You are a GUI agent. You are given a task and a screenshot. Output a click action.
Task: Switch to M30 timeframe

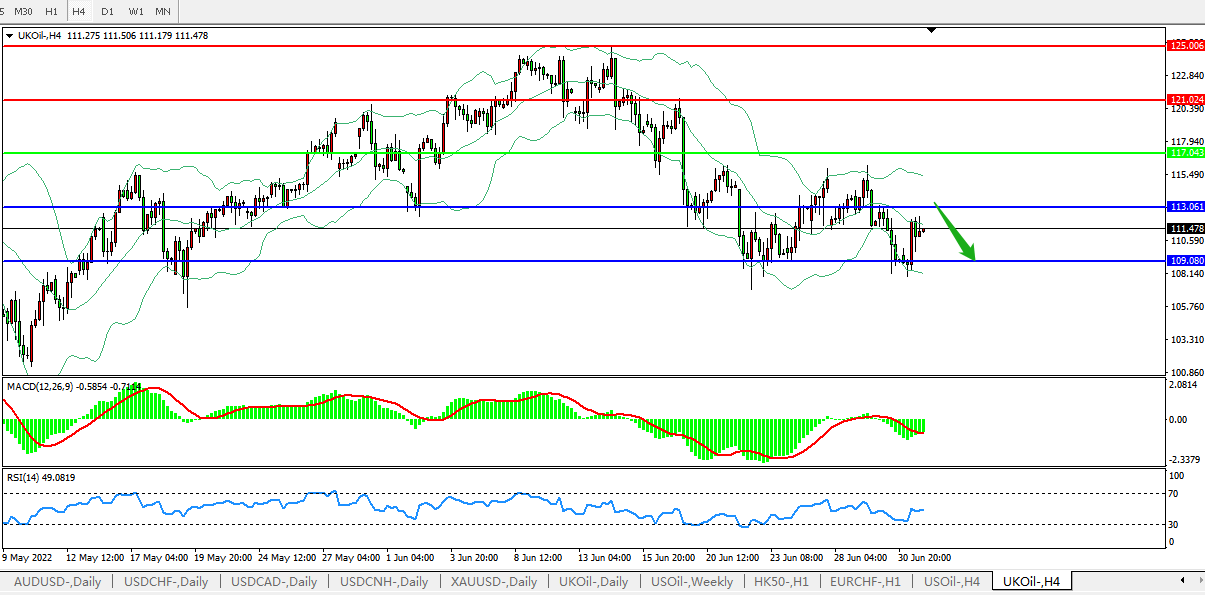[x=24, y=11]
